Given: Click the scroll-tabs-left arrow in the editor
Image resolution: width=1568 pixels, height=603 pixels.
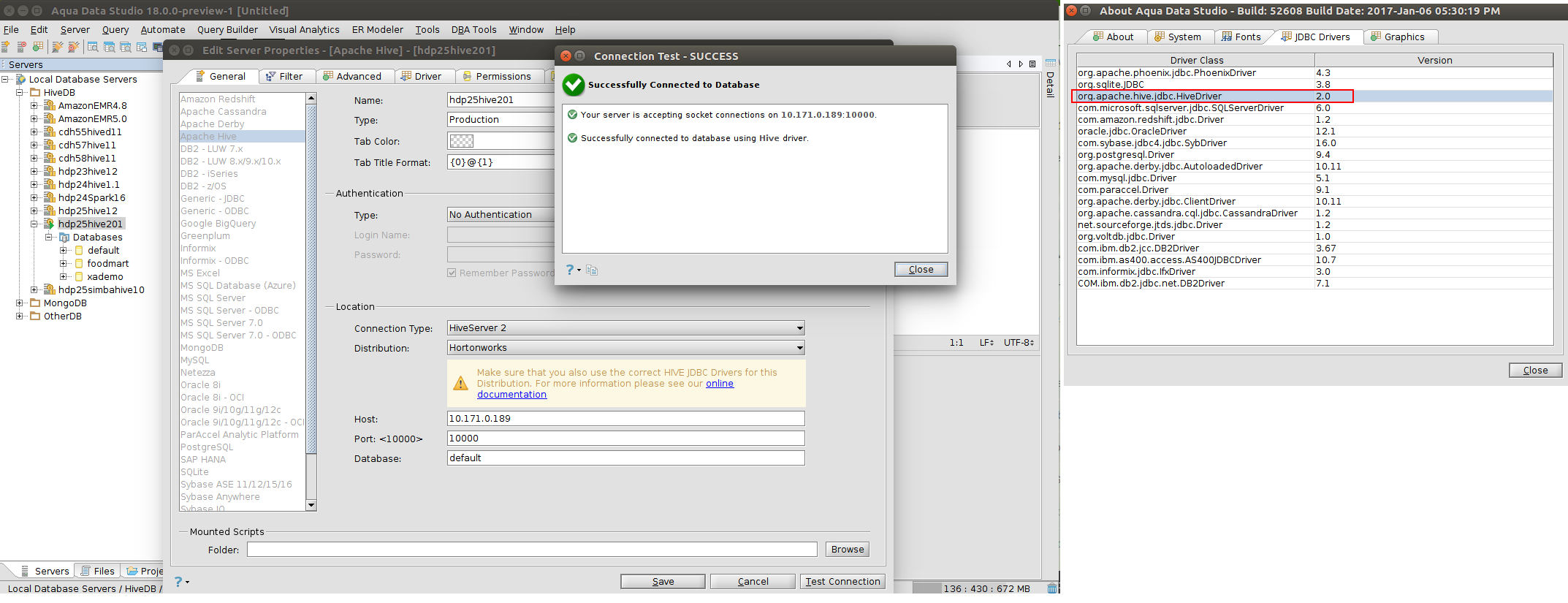Looking at the screenshot, I should (x=1009, y=64).
